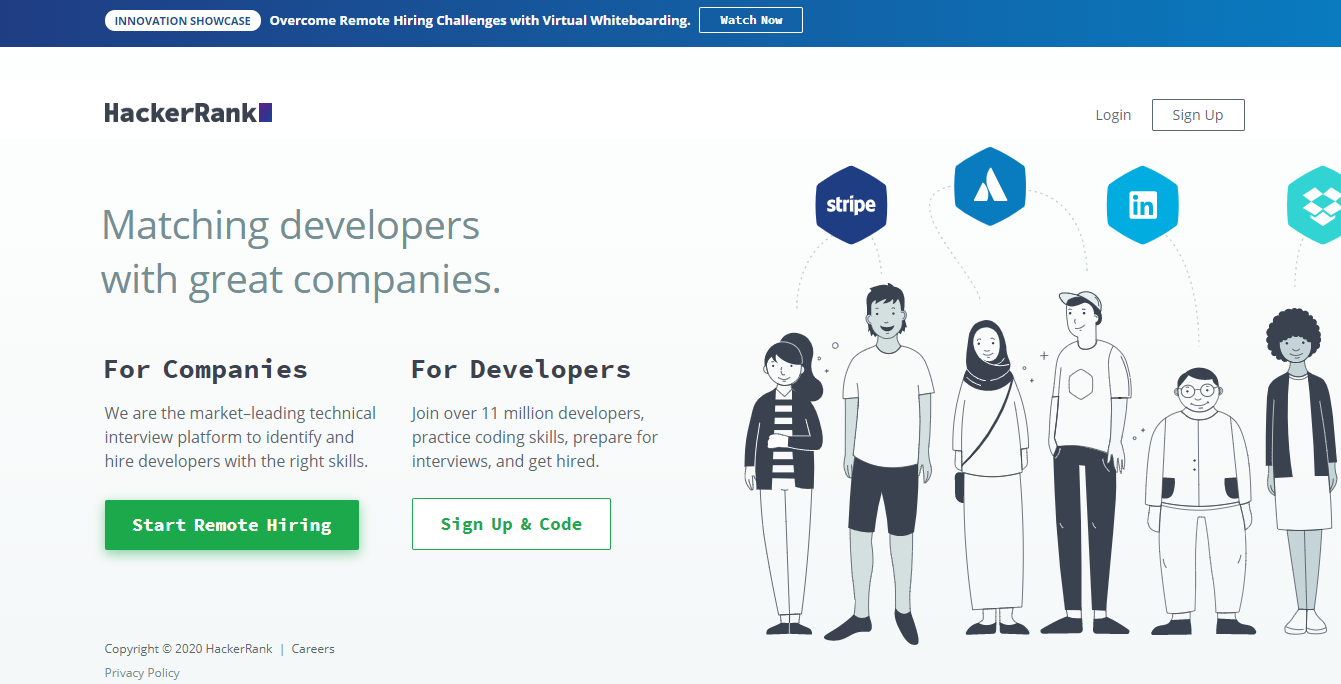Click the Atlassian hexagon logo
The width and height of the screenshot is (1341, 684).
(990, 186)
